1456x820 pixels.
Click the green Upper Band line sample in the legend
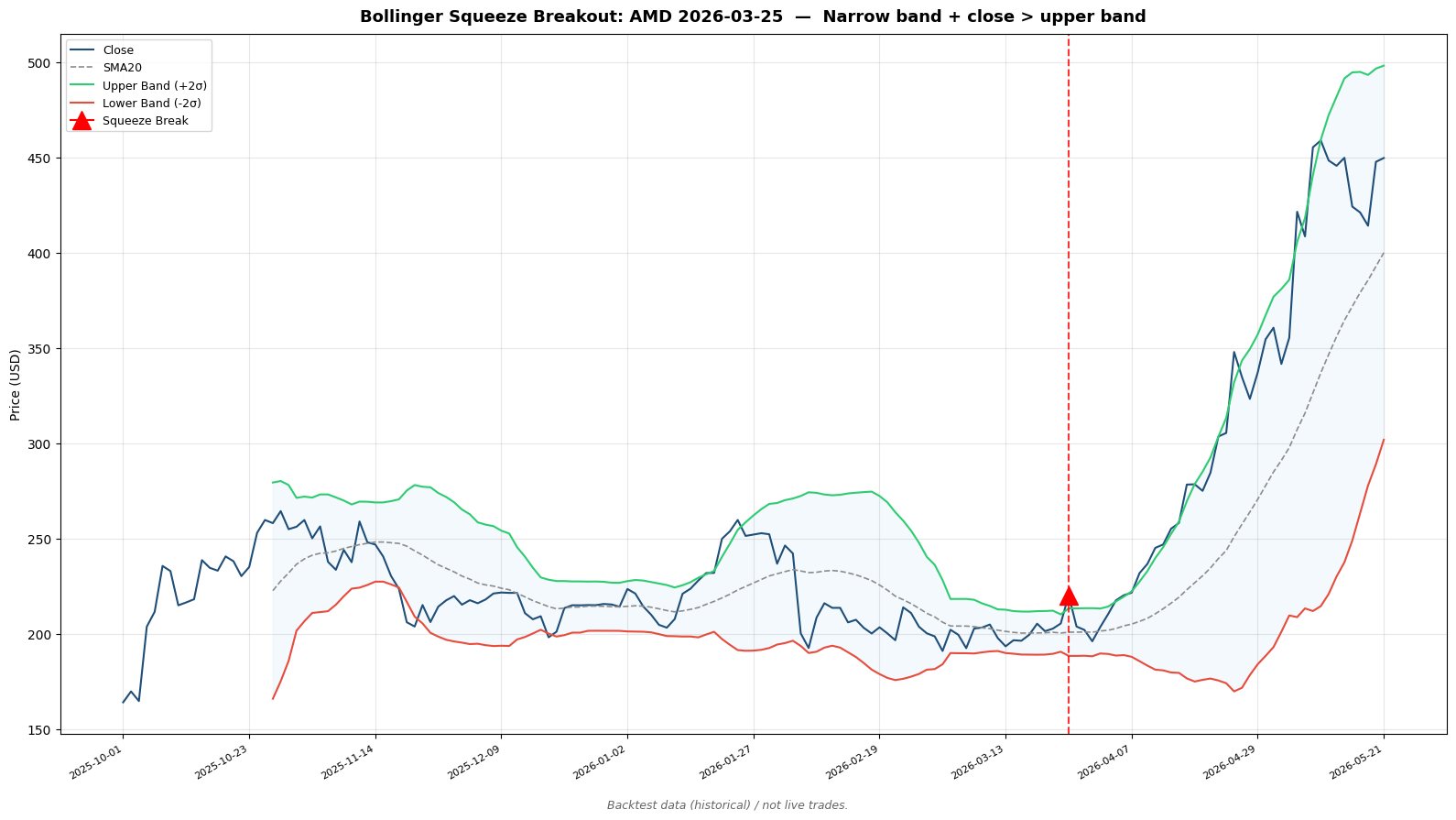[81, 86]
